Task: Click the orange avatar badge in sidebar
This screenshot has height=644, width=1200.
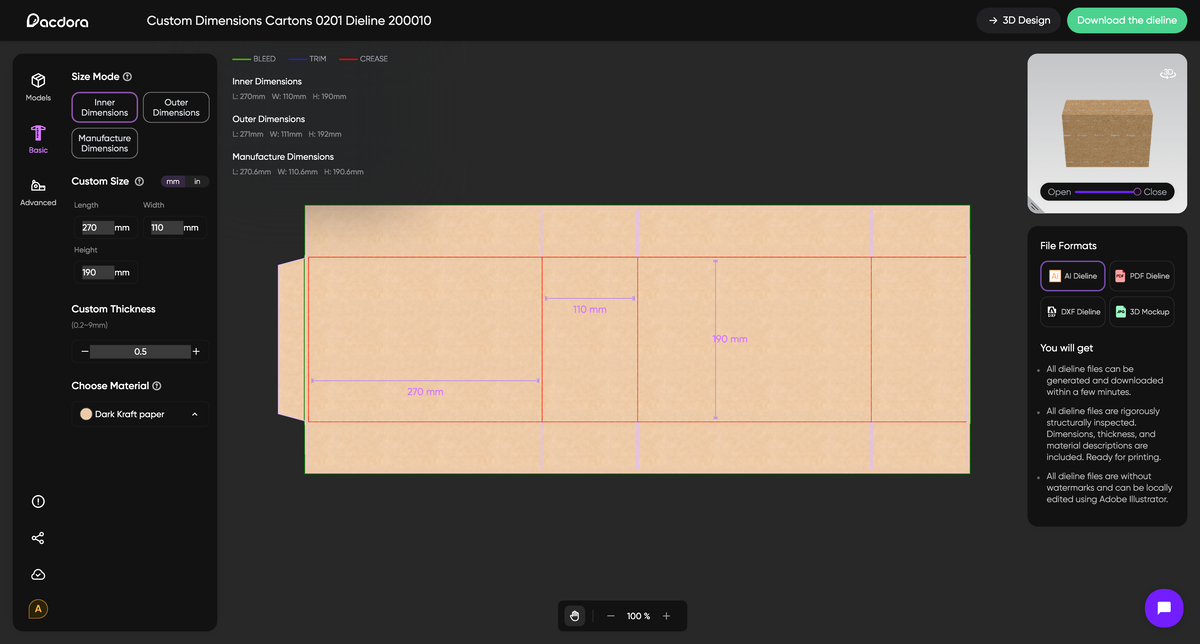Action: coord(37,608)
